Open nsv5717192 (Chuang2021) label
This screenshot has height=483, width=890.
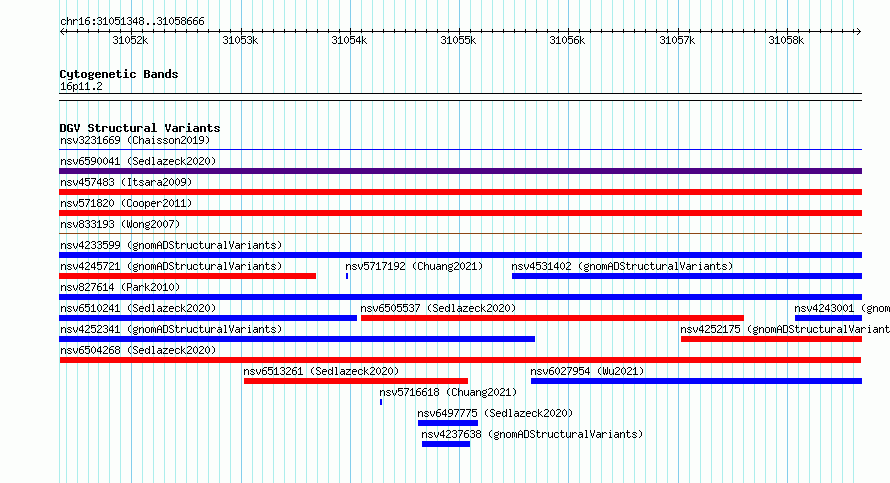pos(414,266)
